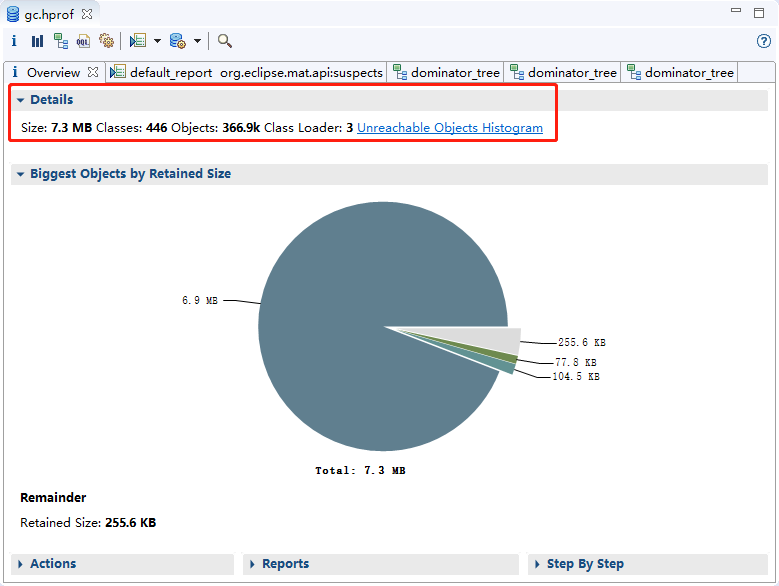Expand the Actions section
This screenshot has height=586, width=779.
coord(20,564)
